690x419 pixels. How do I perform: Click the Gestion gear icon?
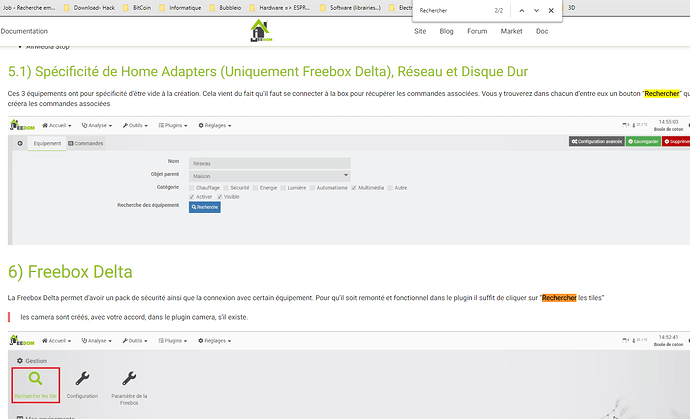tap(20, 361)
